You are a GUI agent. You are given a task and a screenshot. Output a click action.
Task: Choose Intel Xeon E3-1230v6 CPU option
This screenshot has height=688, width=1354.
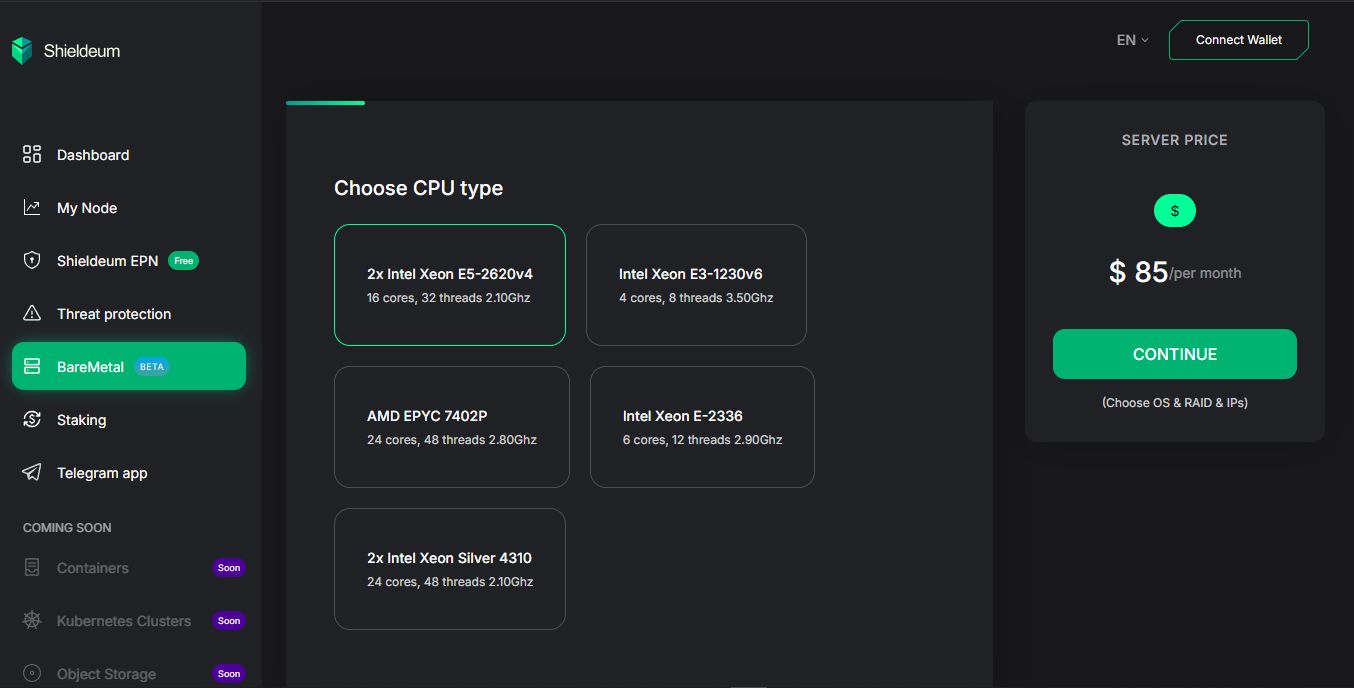(696, 285)
